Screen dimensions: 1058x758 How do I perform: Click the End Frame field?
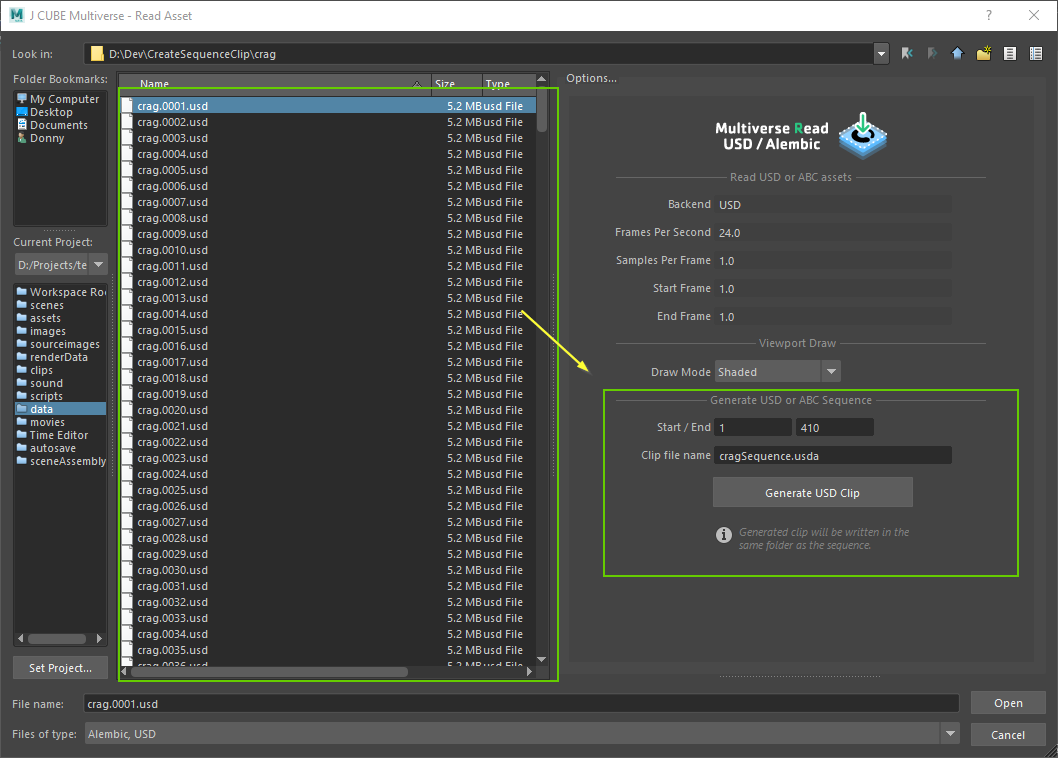(x=833, y=317)
